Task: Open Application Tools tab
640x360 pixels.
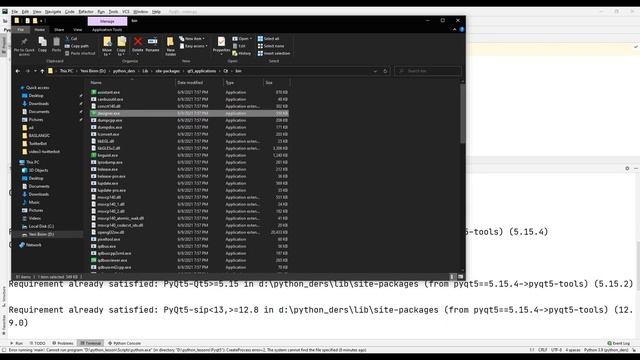Action: click(x=107, y=29)
